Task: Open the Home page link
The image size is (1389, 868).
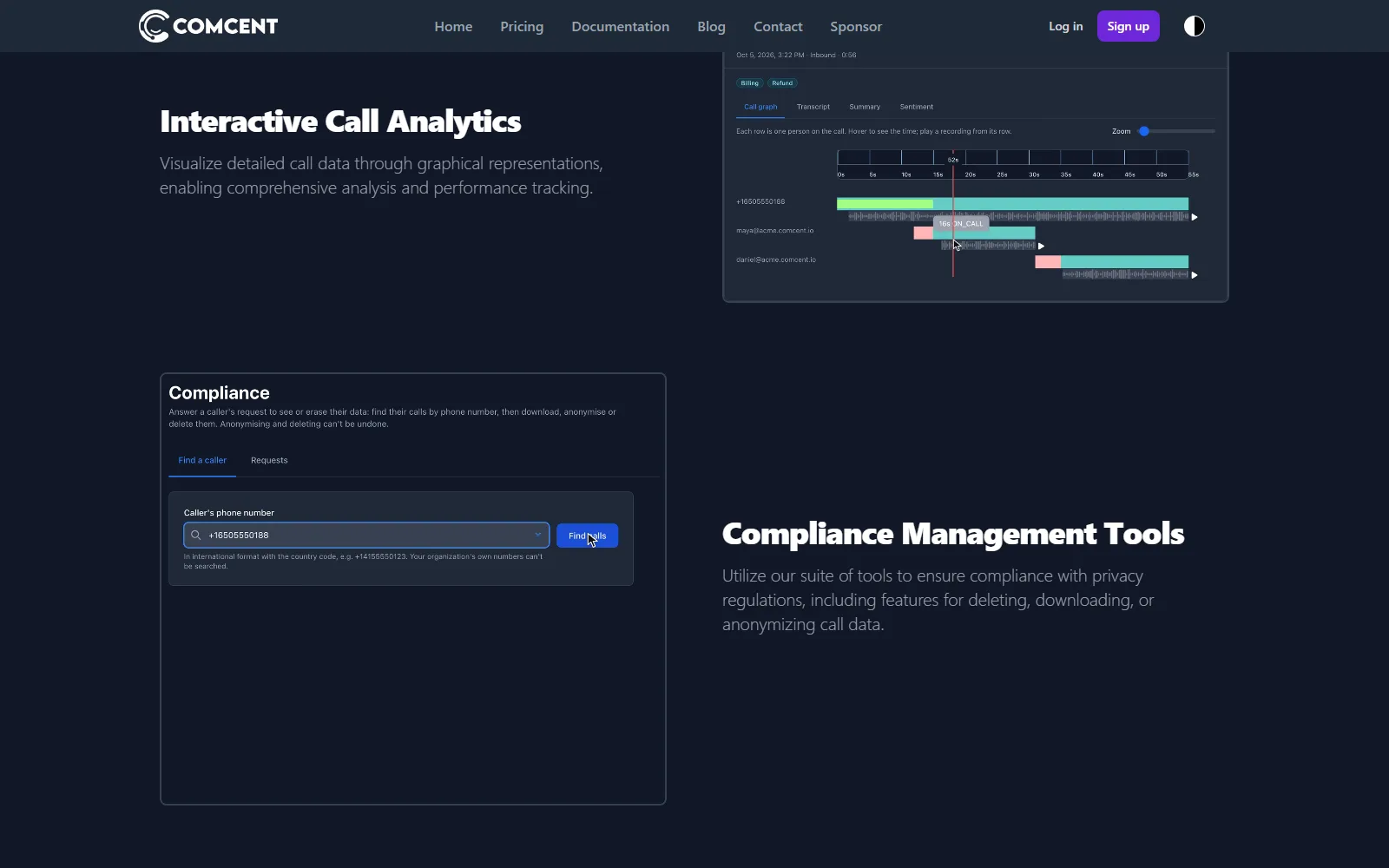Action: click(453, 26)
